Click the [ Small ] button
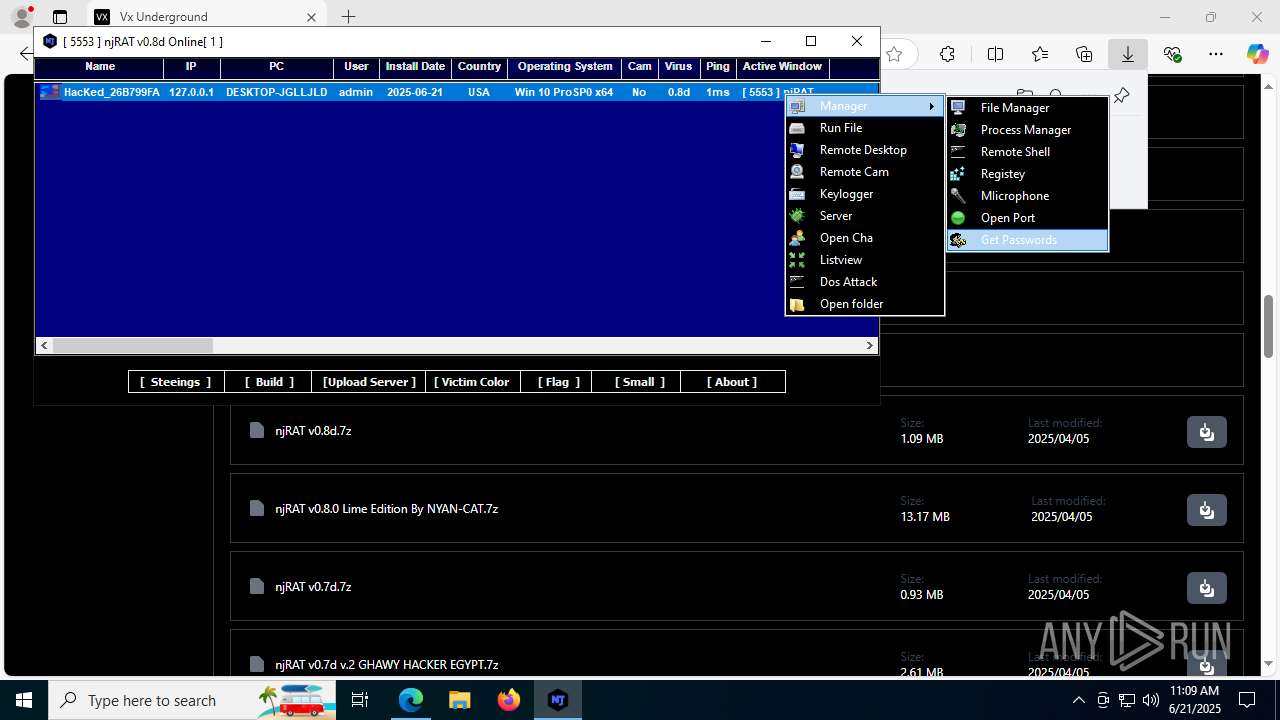1280x720 pixels. click(x=636, y=382)
